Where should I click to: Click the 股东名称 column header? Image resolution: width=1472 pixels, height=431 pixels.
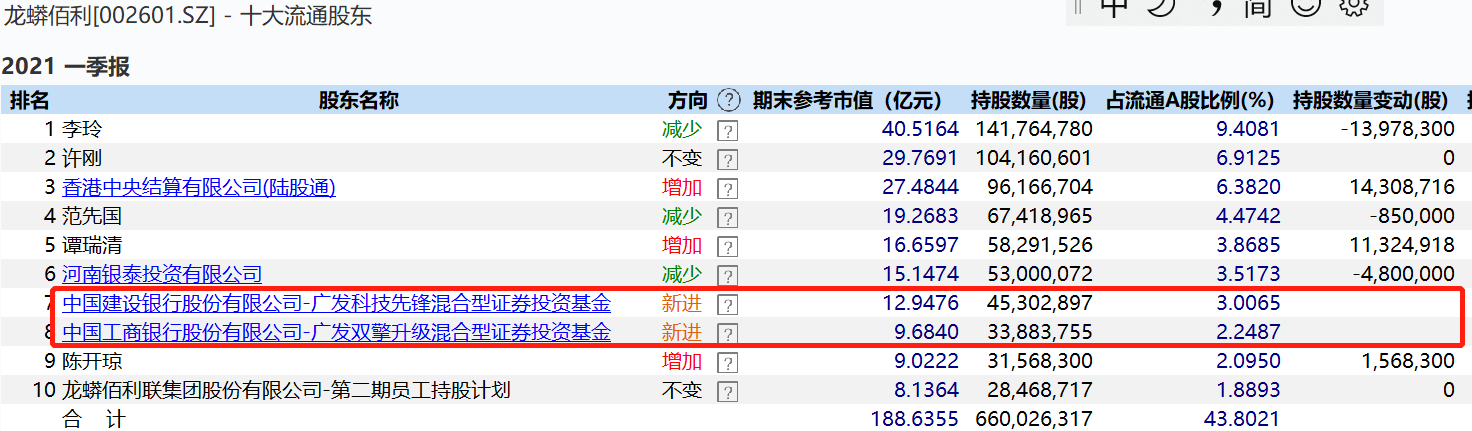(359, 100)
